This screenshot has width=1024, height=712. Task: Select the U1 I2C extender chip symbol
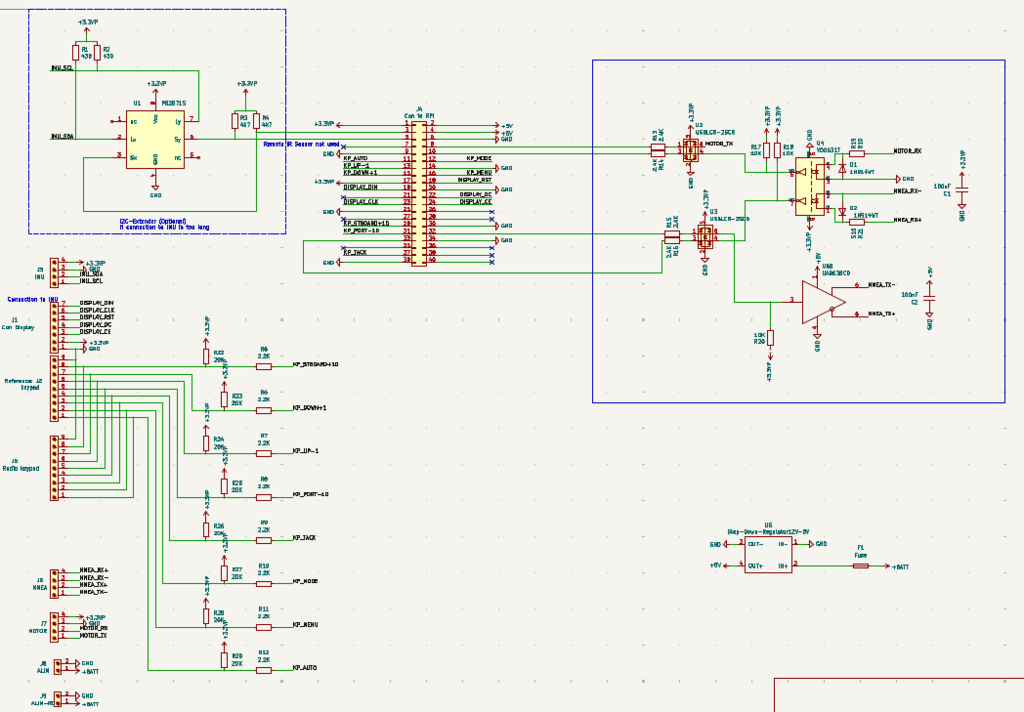coord(155,138)
